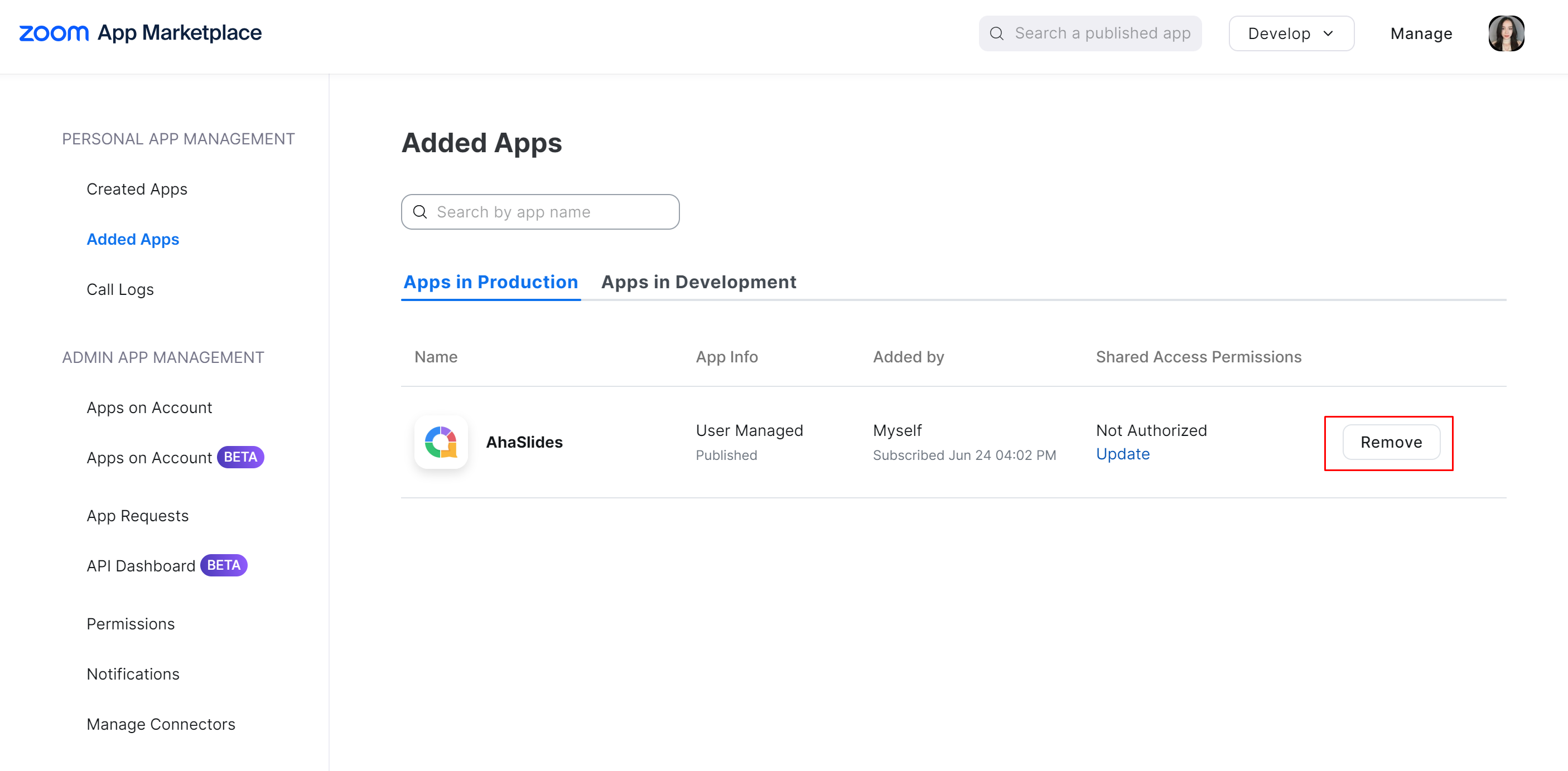This screenshot has width=1568, height=771.
Task: Click the Remove button for AhaSlides
Action: [1391, 443]
